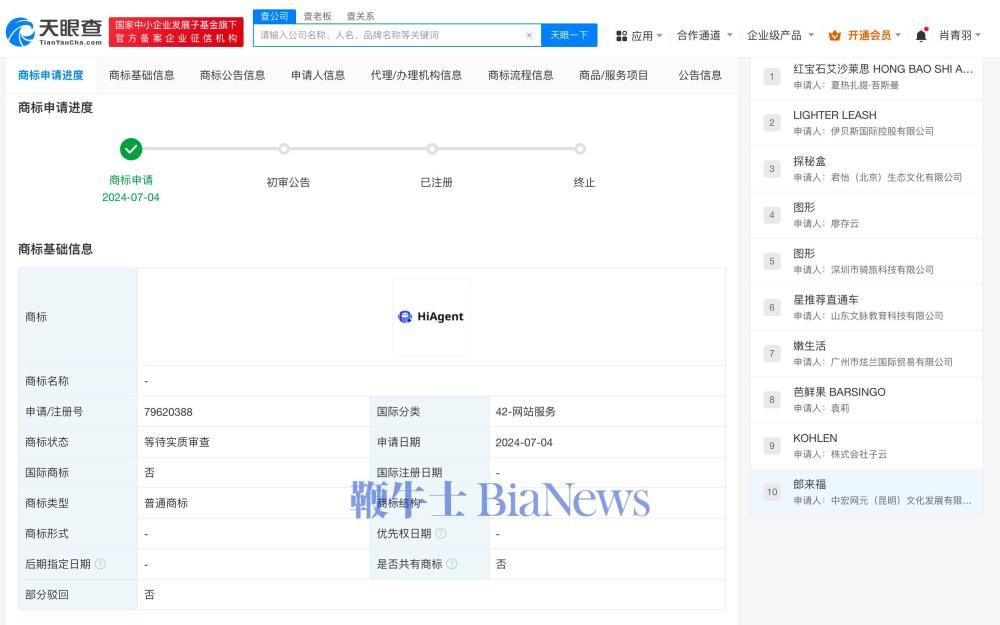Click the 天眼一下 search button
Viewport: 1000px width, 625px height.
click(x=569, y=35)
